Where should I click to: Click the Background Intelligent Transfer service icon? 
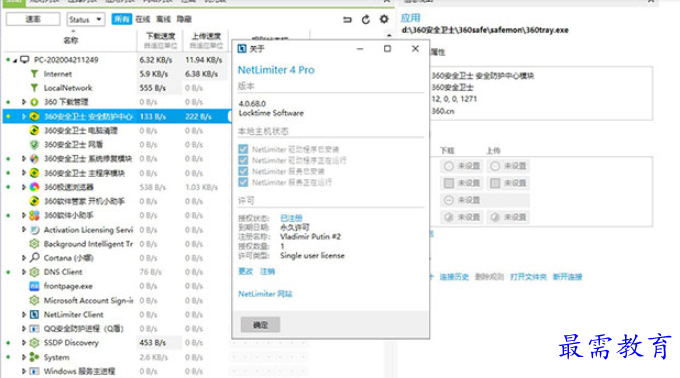[x=34, y=244]
